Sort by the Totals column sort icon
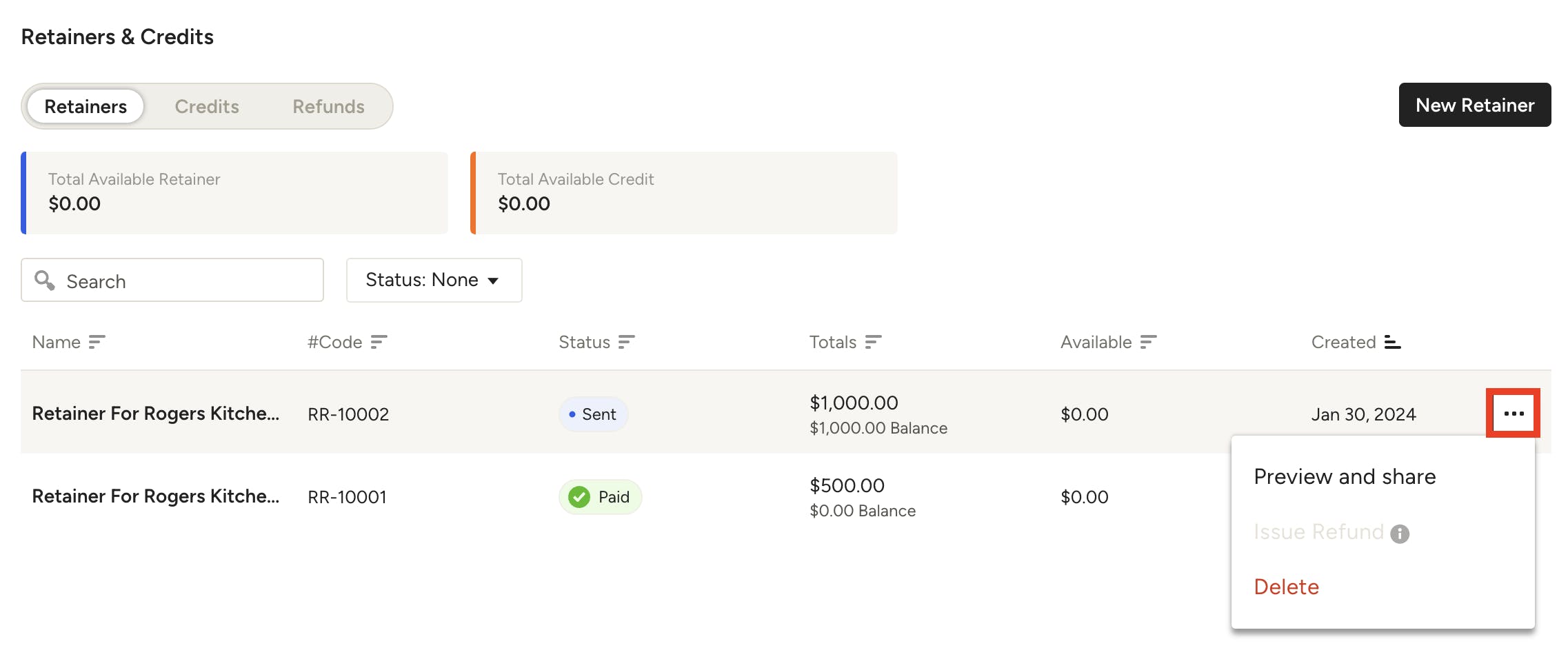 873,342
